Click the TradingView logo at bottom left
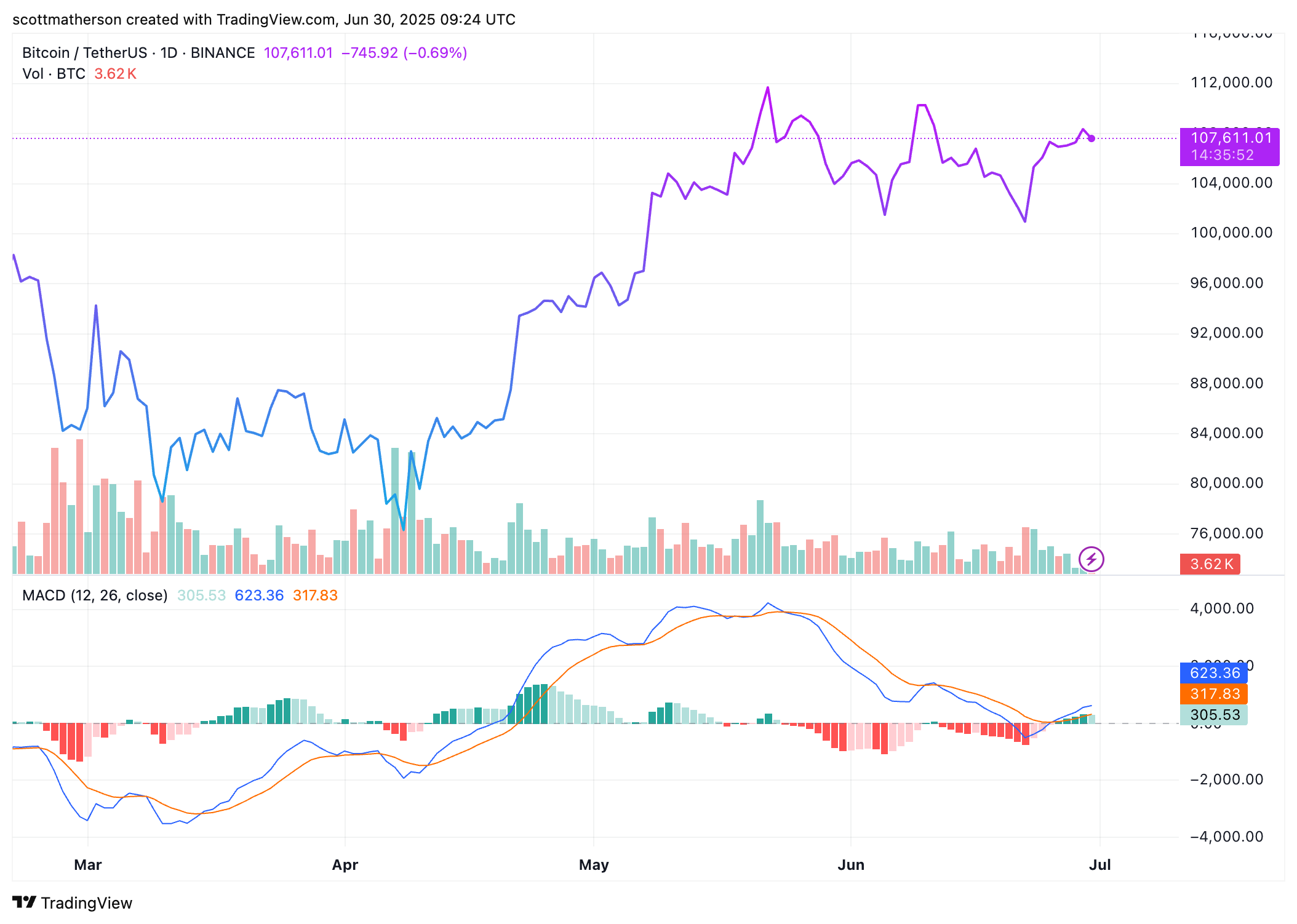The image size is (1297, 924). [x=73, y=902]
